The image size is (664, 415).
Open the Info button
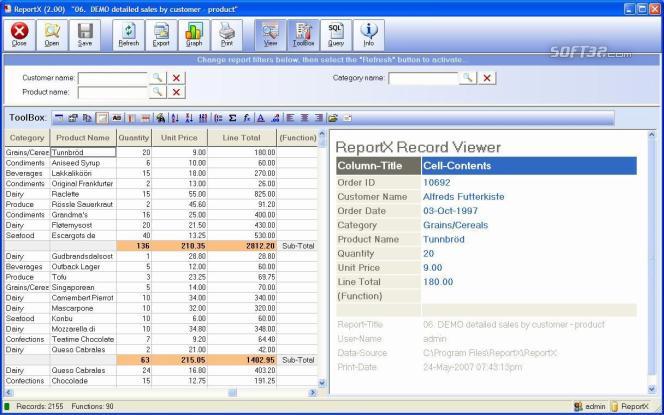369,35
